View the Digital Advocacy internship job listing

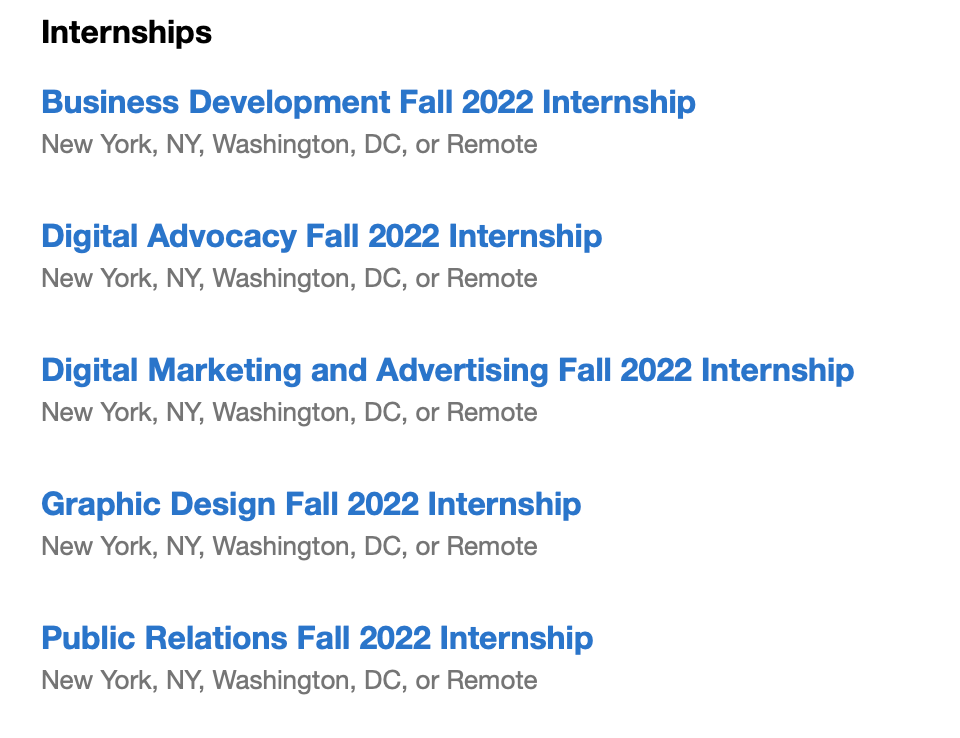321,236
